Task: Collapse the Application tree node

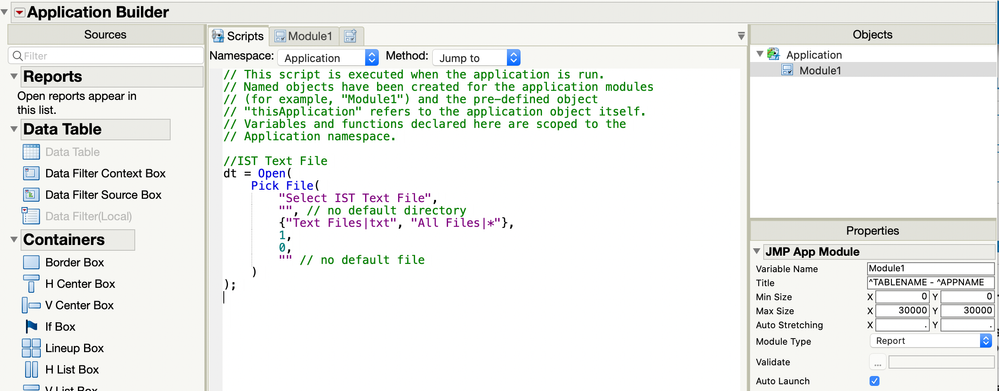Action: pyautogui.click(x=759, y=55)
